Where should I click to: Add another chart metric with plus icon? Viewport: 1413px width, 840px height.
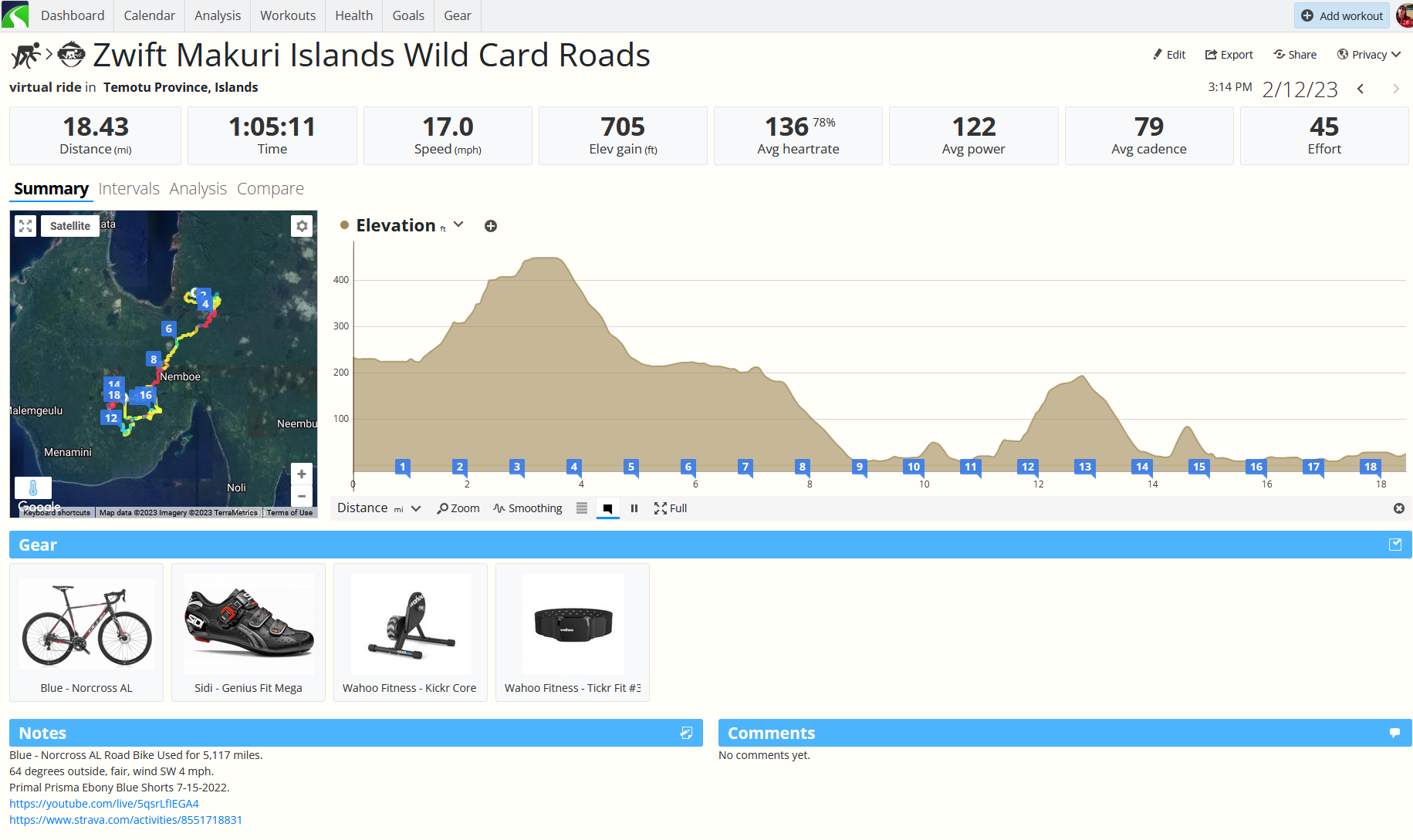tap(490, 226)
